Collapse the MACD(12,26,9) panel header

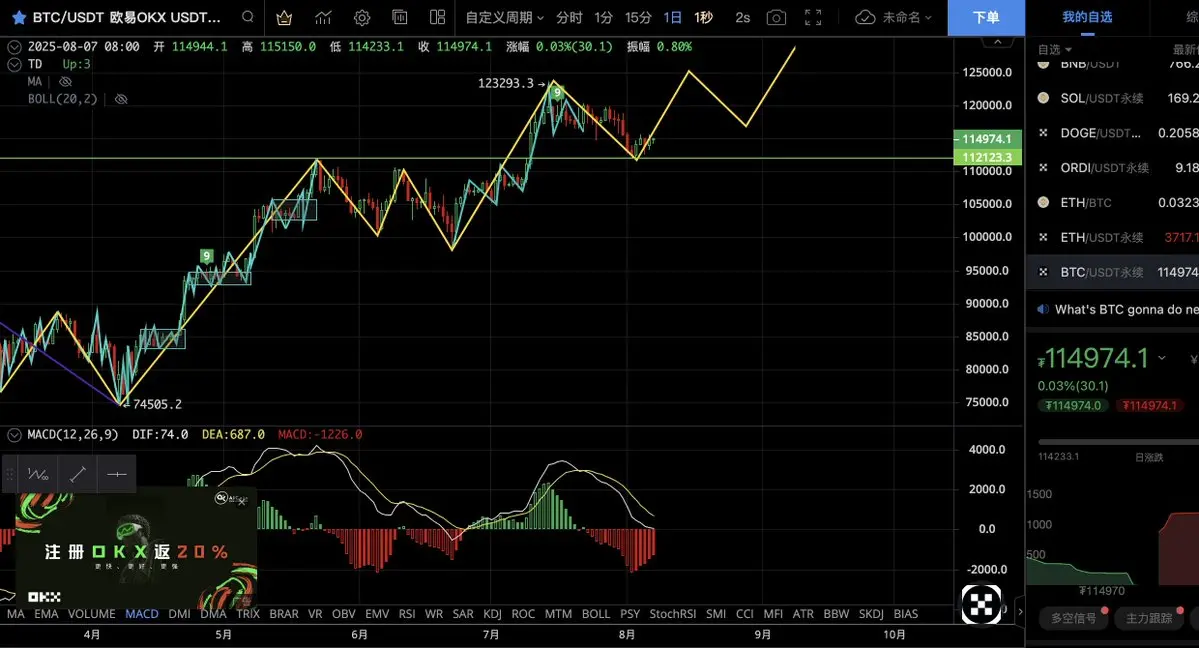pos(14,435)
